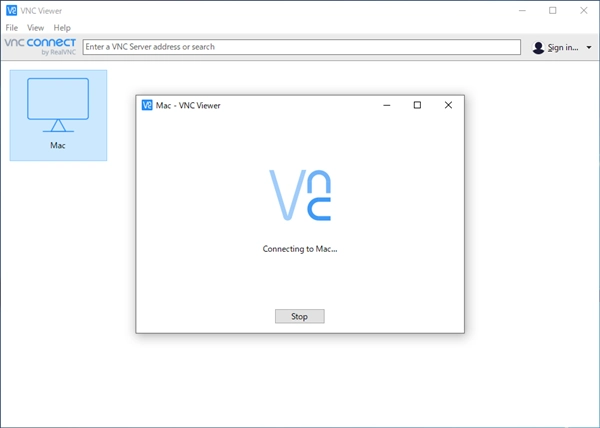Minimize the main VNC Viewer window
The height and width of the screenshot is (428, 600).
[522, 11]
